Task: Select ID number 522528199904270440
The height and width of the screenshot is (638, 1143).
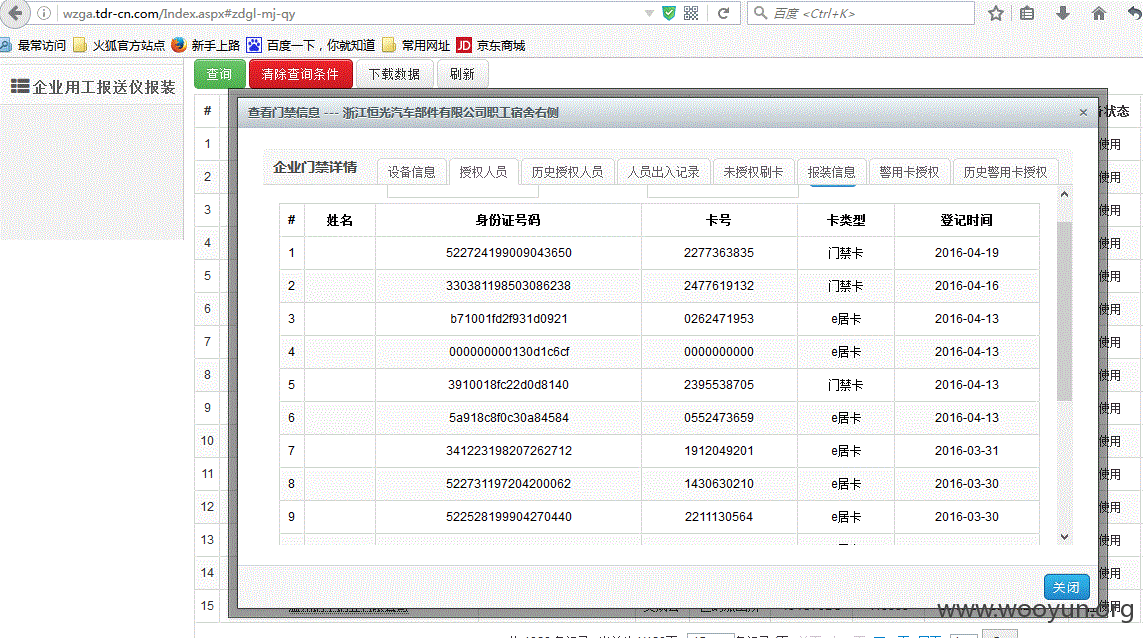Action: [509, 516]
